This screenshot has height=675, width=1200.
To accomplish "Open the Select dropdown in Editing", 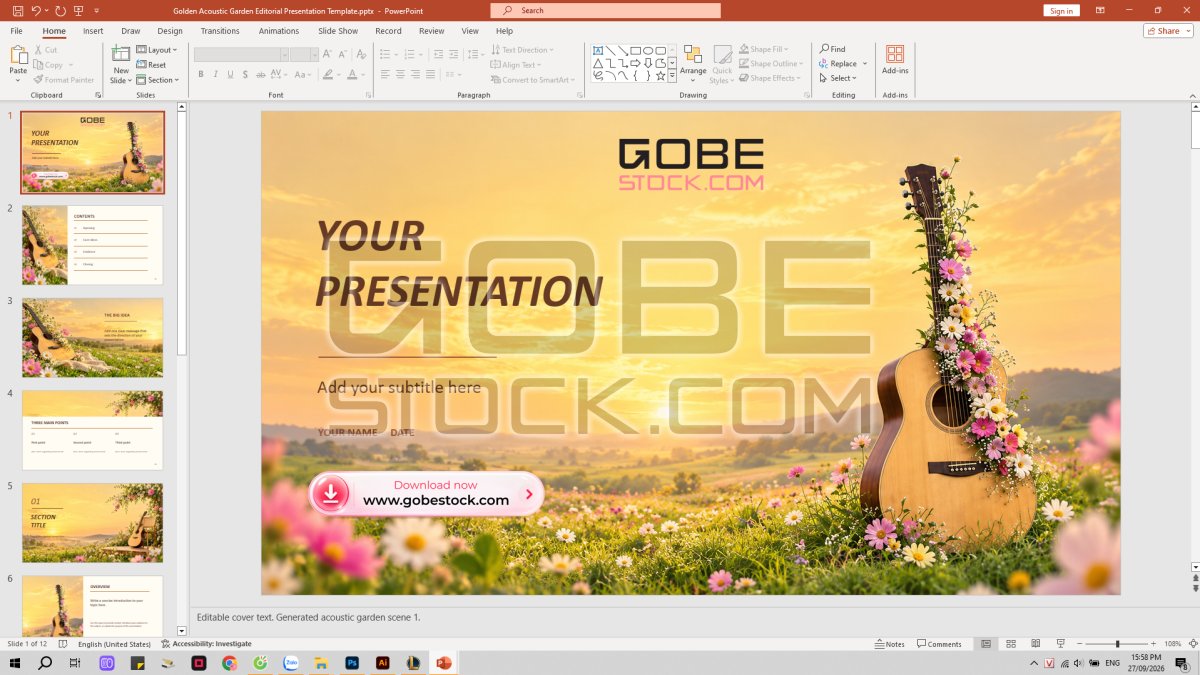I will click(x=838, y=78).
